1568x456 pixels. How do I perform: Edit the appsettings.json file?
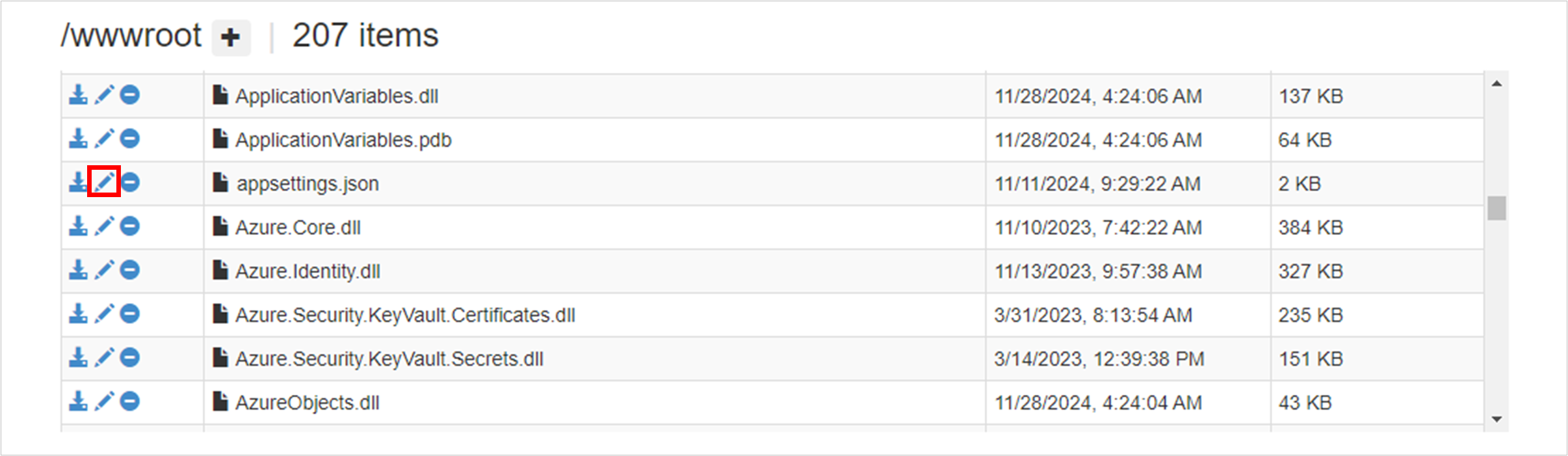pyautogui.click(x=104, y=182)
